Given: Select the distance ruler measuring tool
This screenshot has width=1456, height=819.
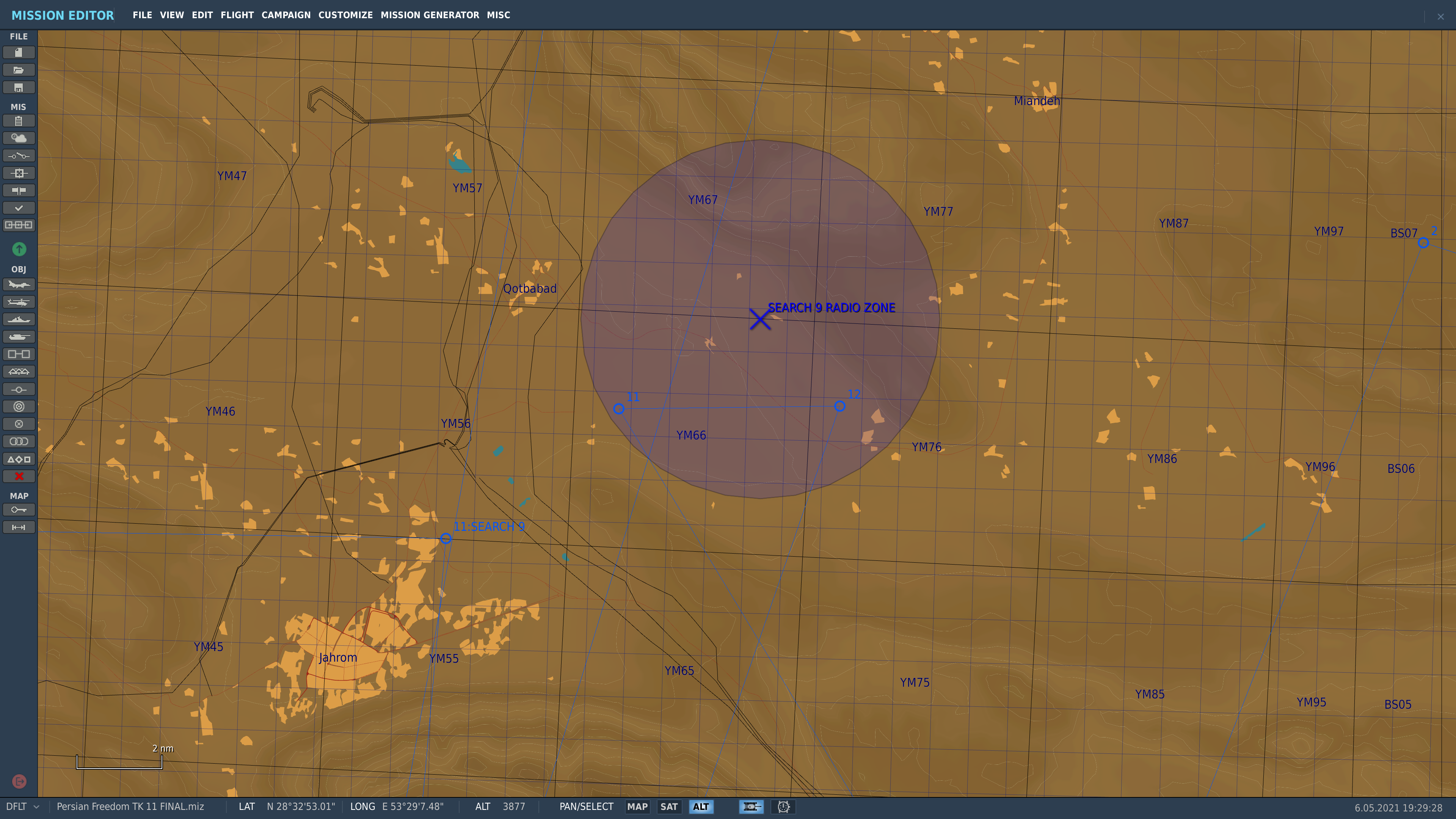Looking at the screenshot, I should [19, 527].
